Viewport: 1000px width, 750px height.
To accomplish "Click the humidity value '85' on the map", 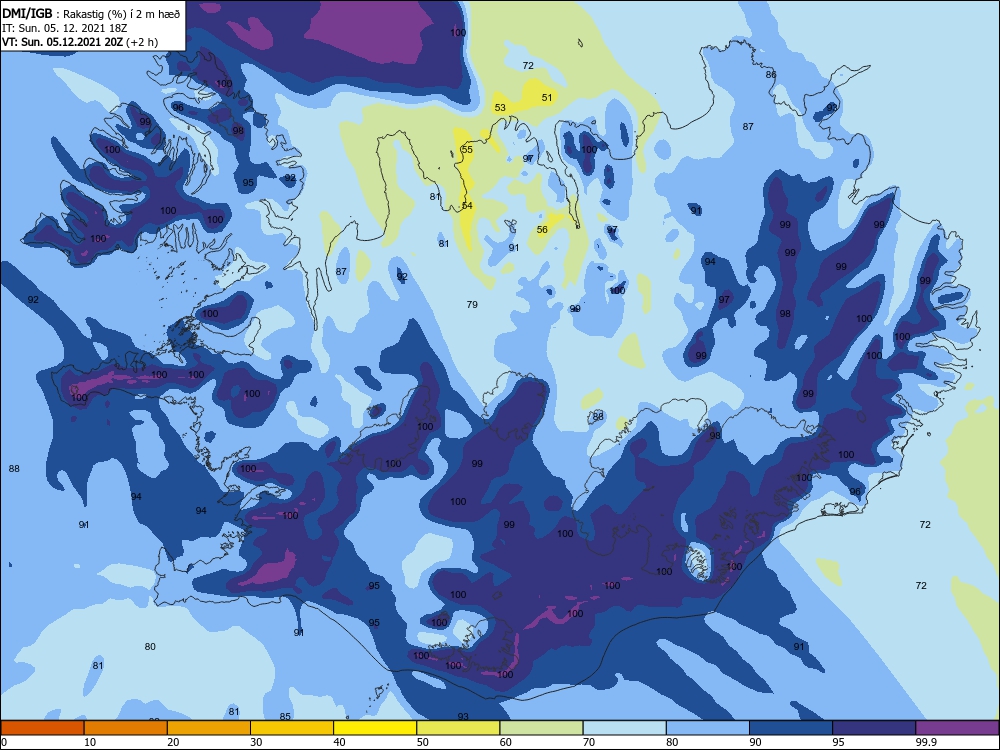I will pos(285,717).
